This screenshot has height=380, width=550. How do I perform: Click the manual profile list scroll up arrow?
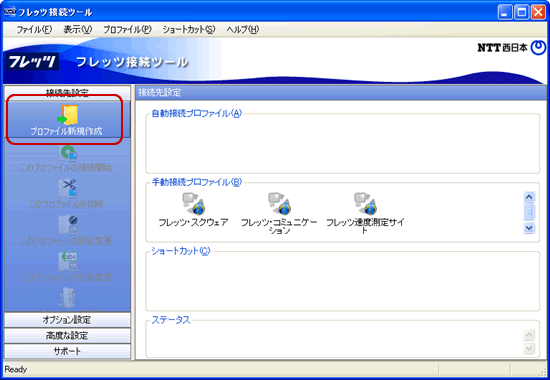(x=529, y=197)
